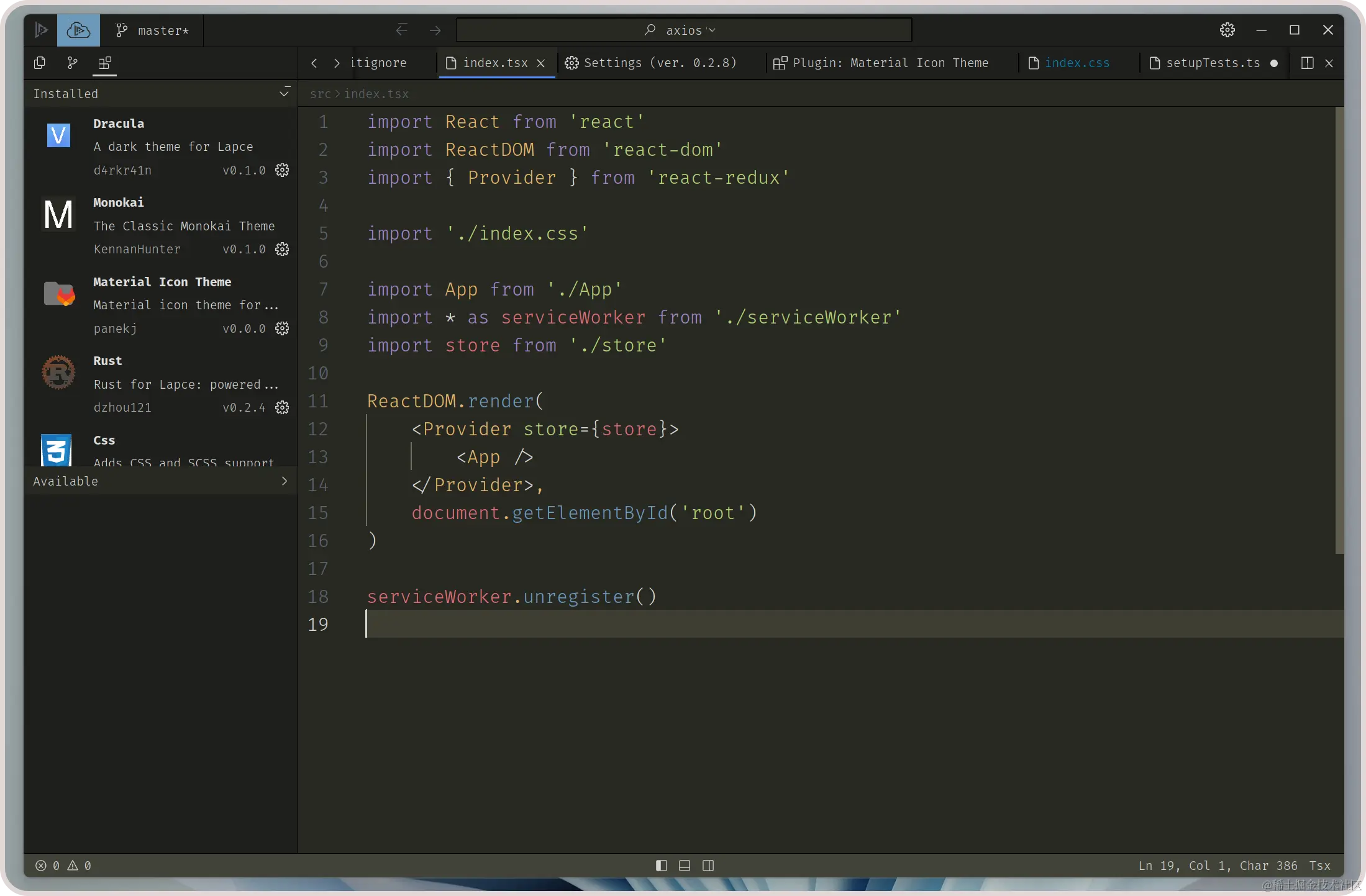This screenshot has height=896, width=1366.
Task: Open the Monokai plugin gear menu
Action: click(x=282, y=249)
